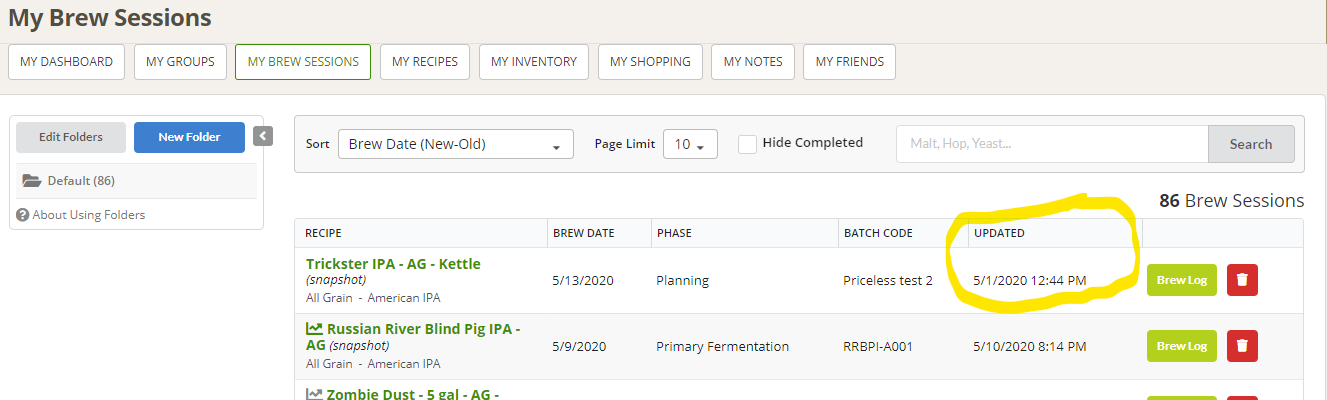This screenshot has width=1327, height=400.
Task: Delete the Trickster IPA brew session
Action: point(1242,280)
